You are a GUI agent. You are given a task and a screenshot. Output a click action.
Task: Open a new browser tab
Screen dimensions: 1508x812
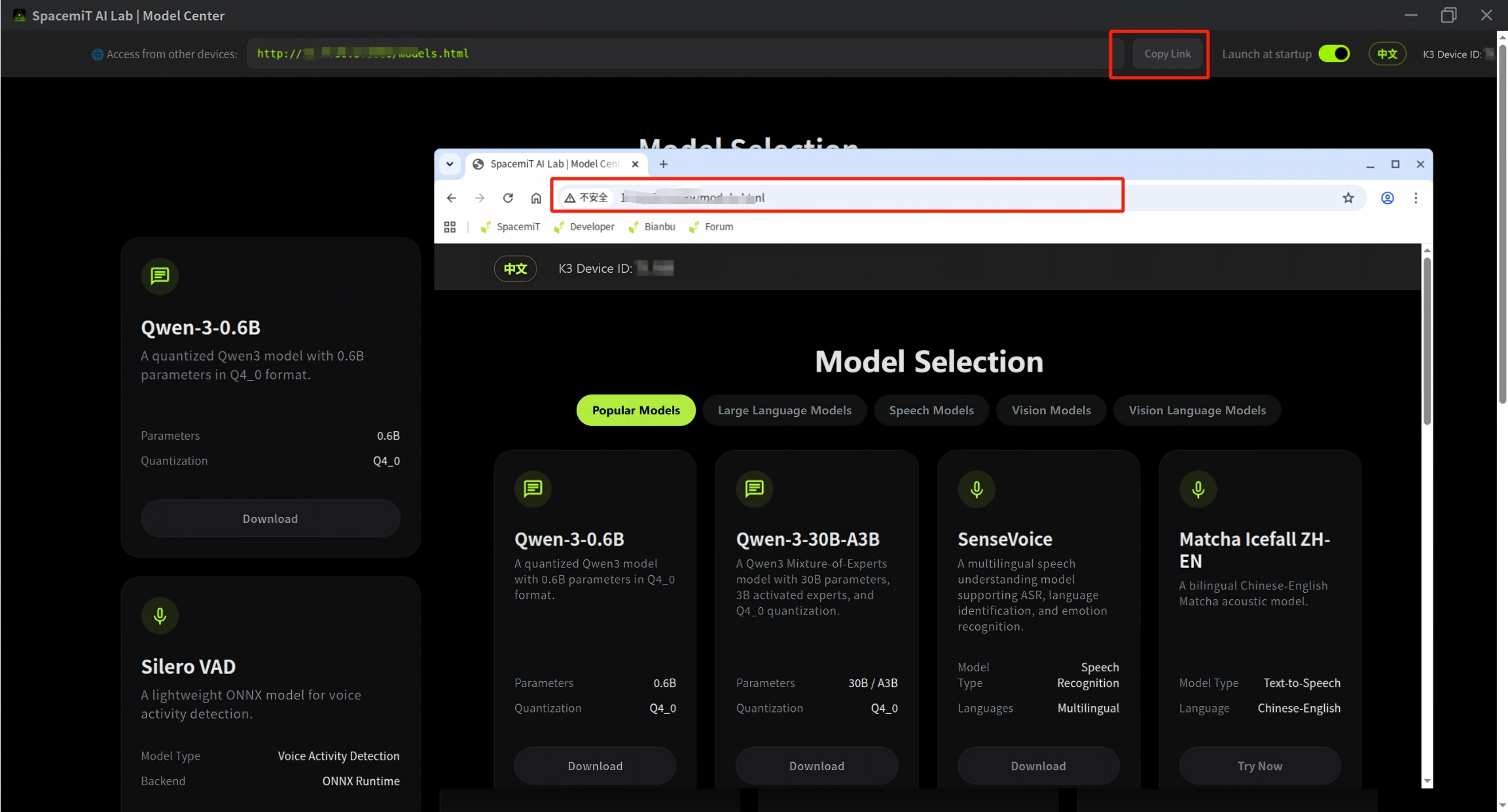click(x=663, y=164)
